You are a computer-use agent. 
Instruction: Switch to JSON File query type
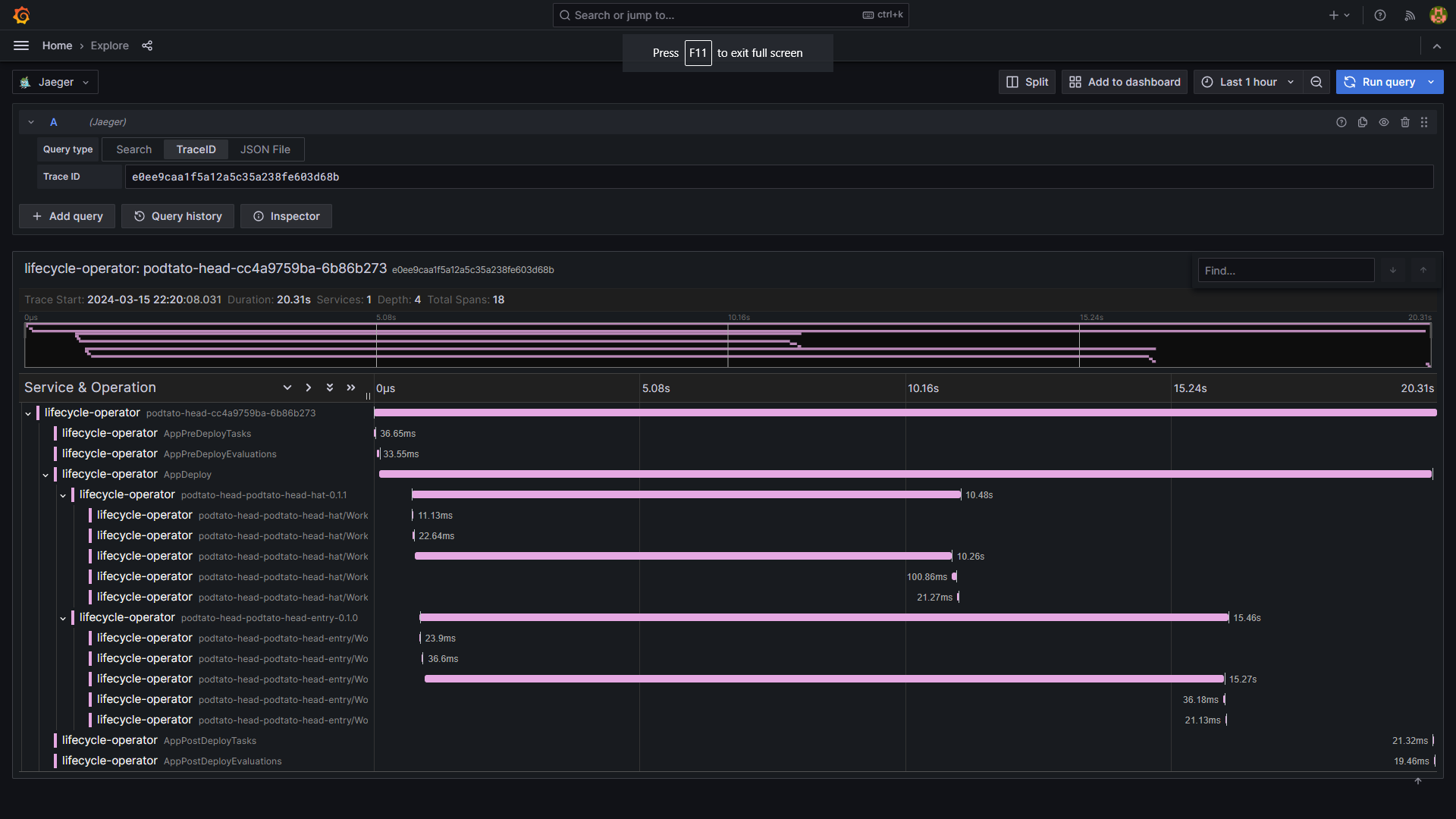point(265,149)
